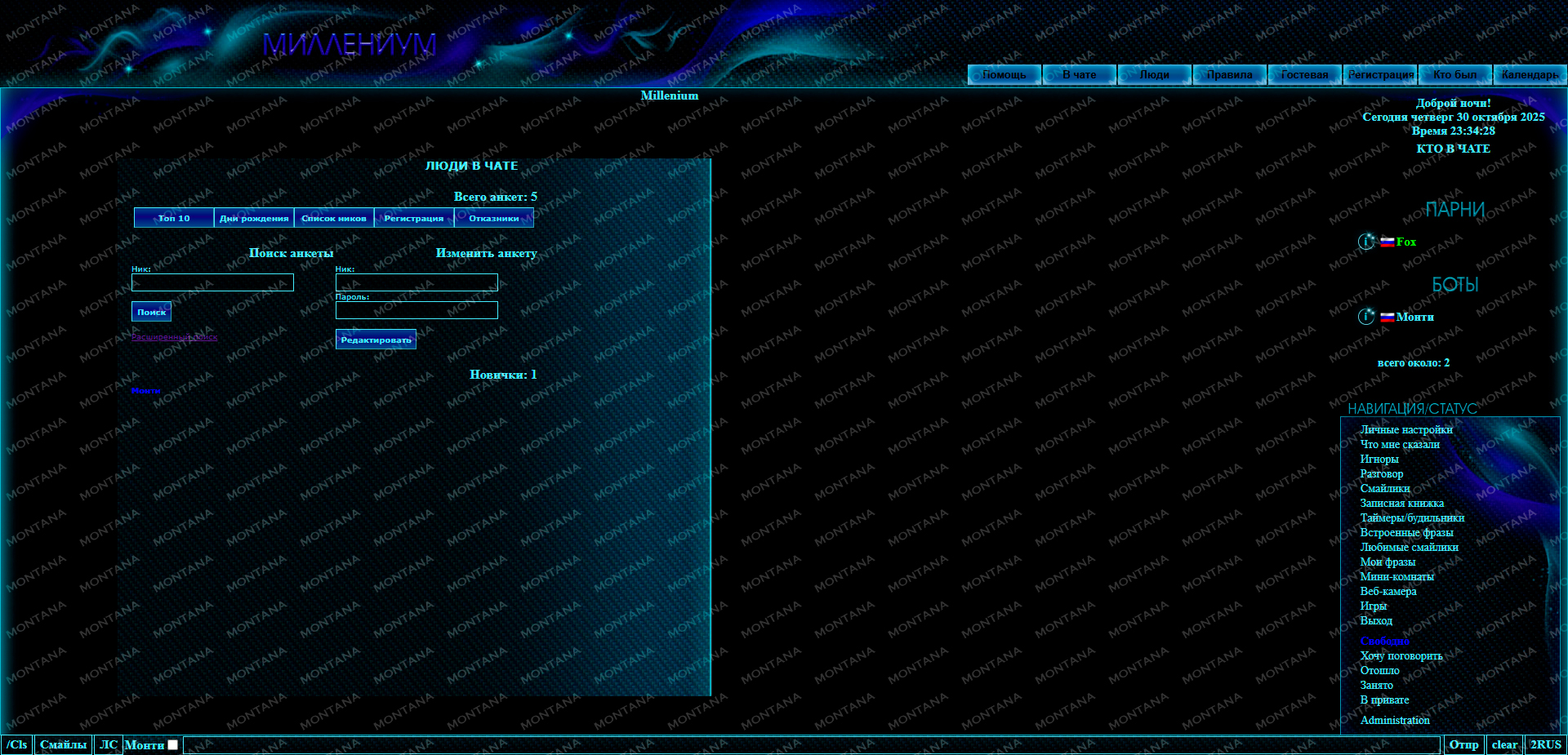Open the Расширенный поиск link
Screen dimensions: 1568x755
click(175, 336)
